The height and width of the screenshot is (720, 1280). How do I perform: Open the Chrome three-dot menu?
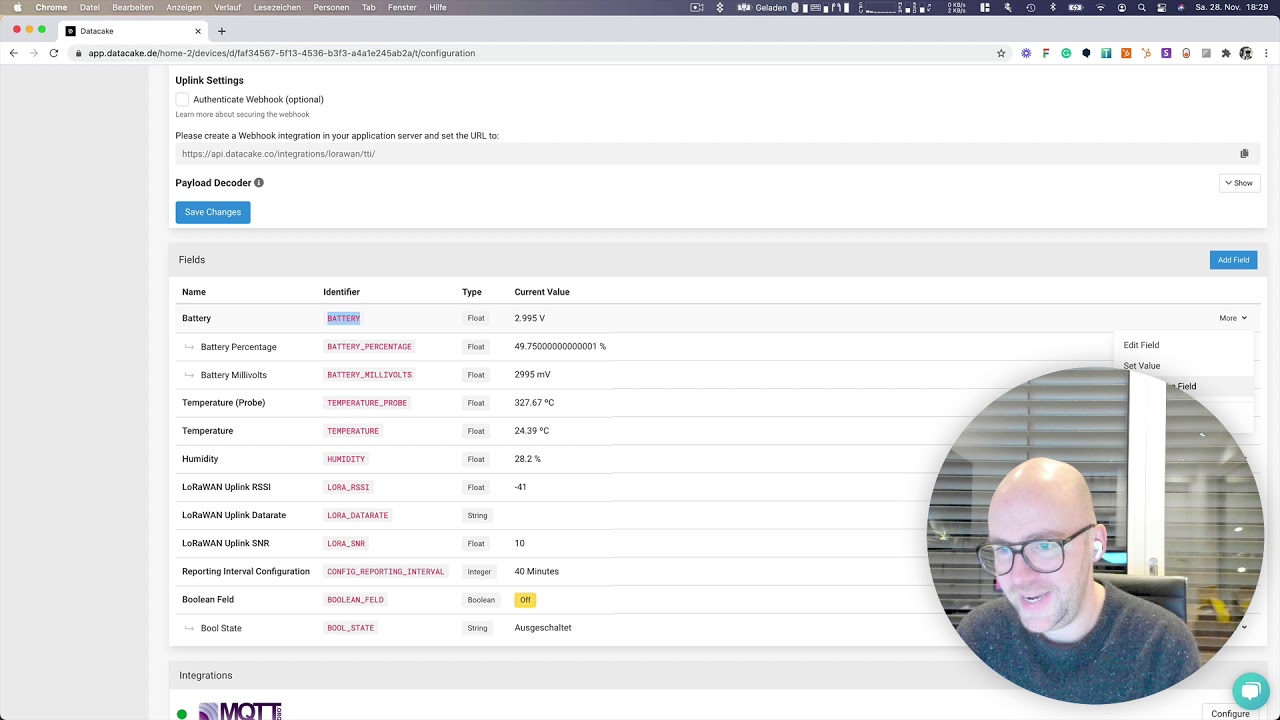pyautogui.click(x=1265, y=53)
